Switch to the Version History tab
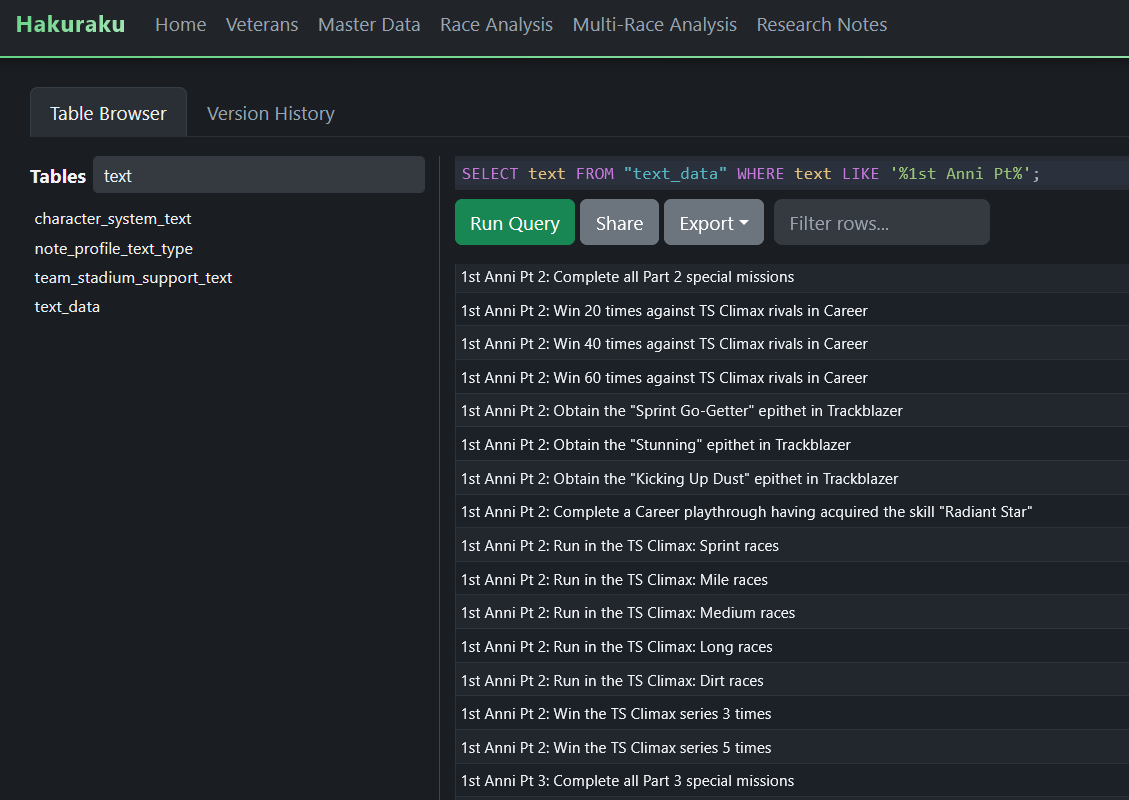Viewport: 1129px width, 800px height. pos(271,113)
